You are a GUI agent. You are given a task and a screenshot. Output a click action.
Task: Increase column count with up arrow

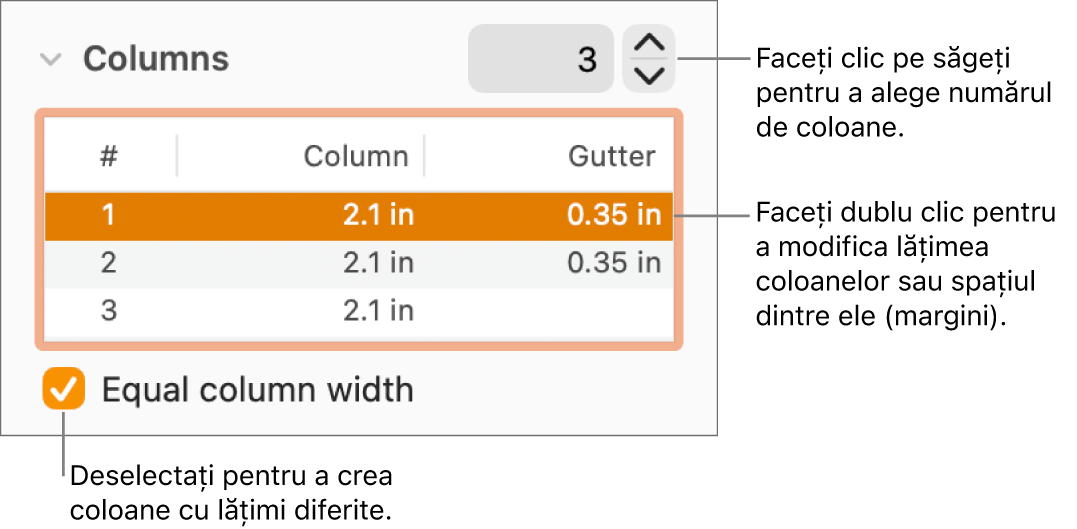tap(649, 44)
